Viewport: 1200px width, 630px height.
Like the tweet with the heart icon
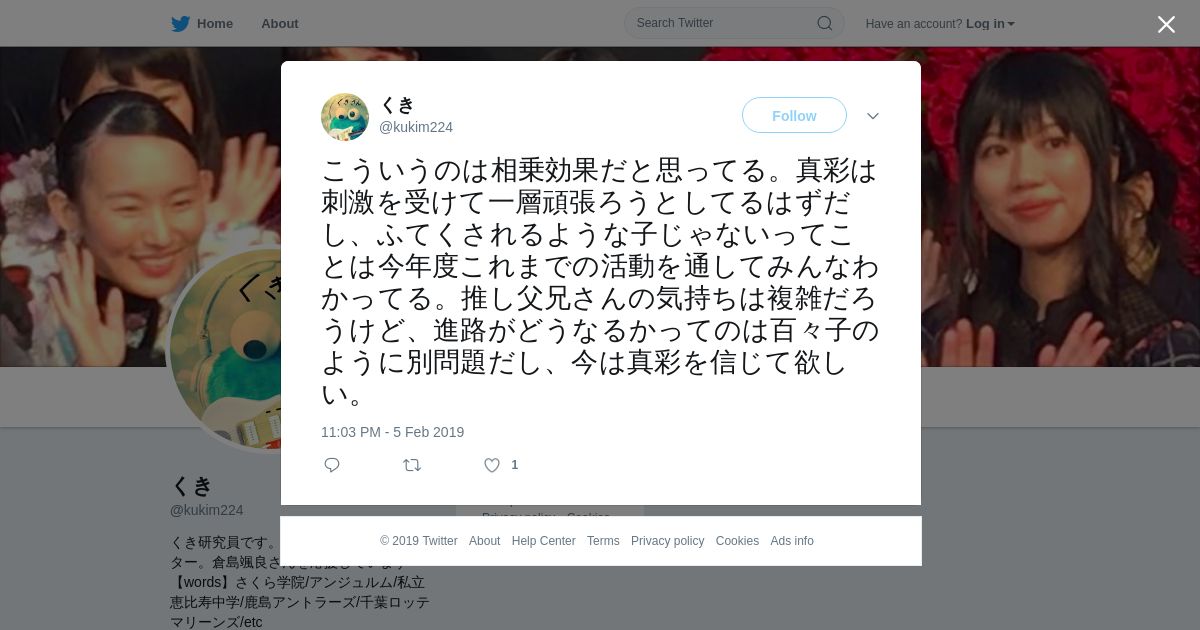click(492, 465)
